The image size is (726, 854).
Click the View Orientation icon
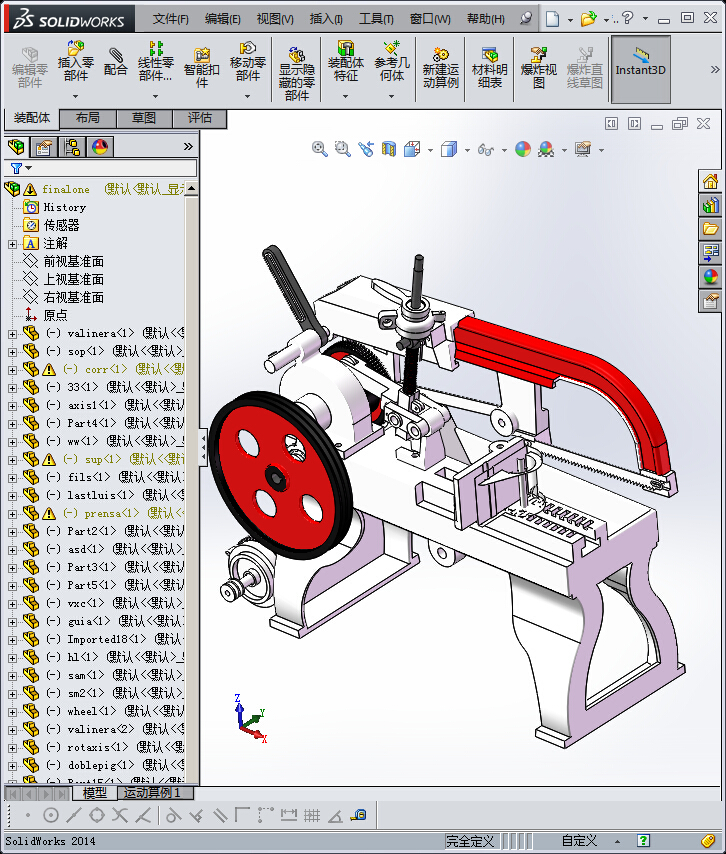pos(412,149)
